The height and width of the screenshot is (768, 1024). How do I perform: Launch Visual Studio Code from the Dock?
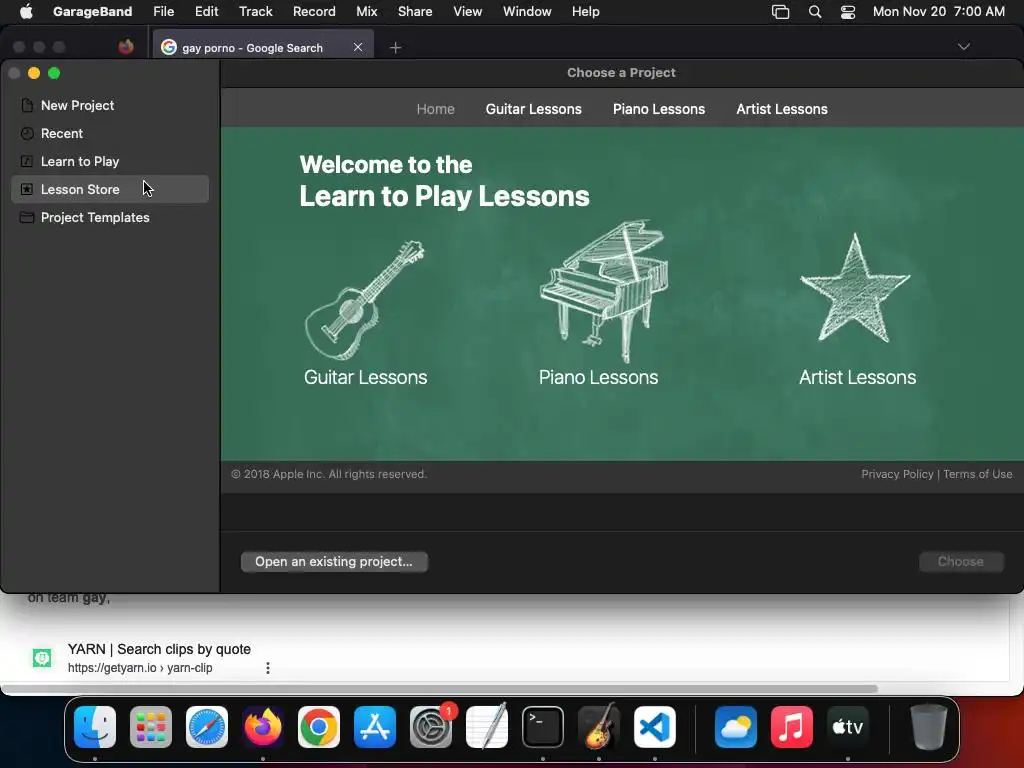coord(655,727)
